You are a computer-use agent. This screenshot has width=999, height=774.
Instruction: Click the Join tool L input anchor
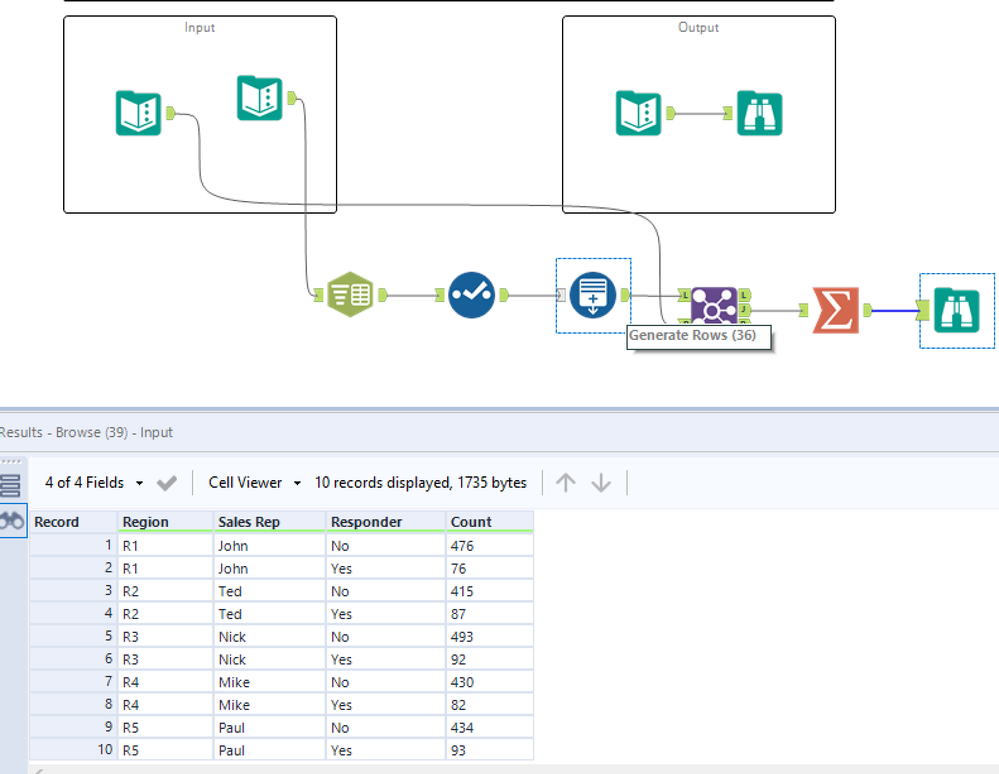tap(684, 295)
